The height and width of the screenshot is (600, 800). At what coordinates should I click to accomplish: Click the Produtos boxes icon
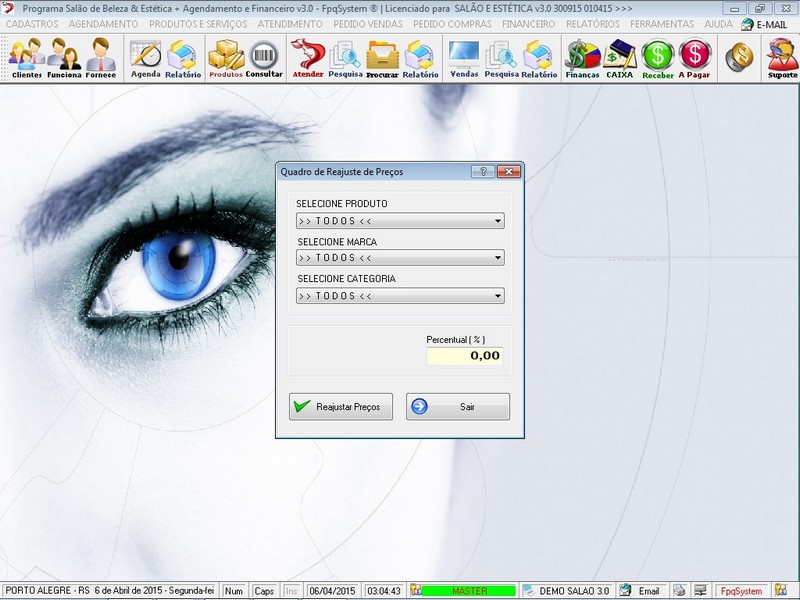pos(226,58)
